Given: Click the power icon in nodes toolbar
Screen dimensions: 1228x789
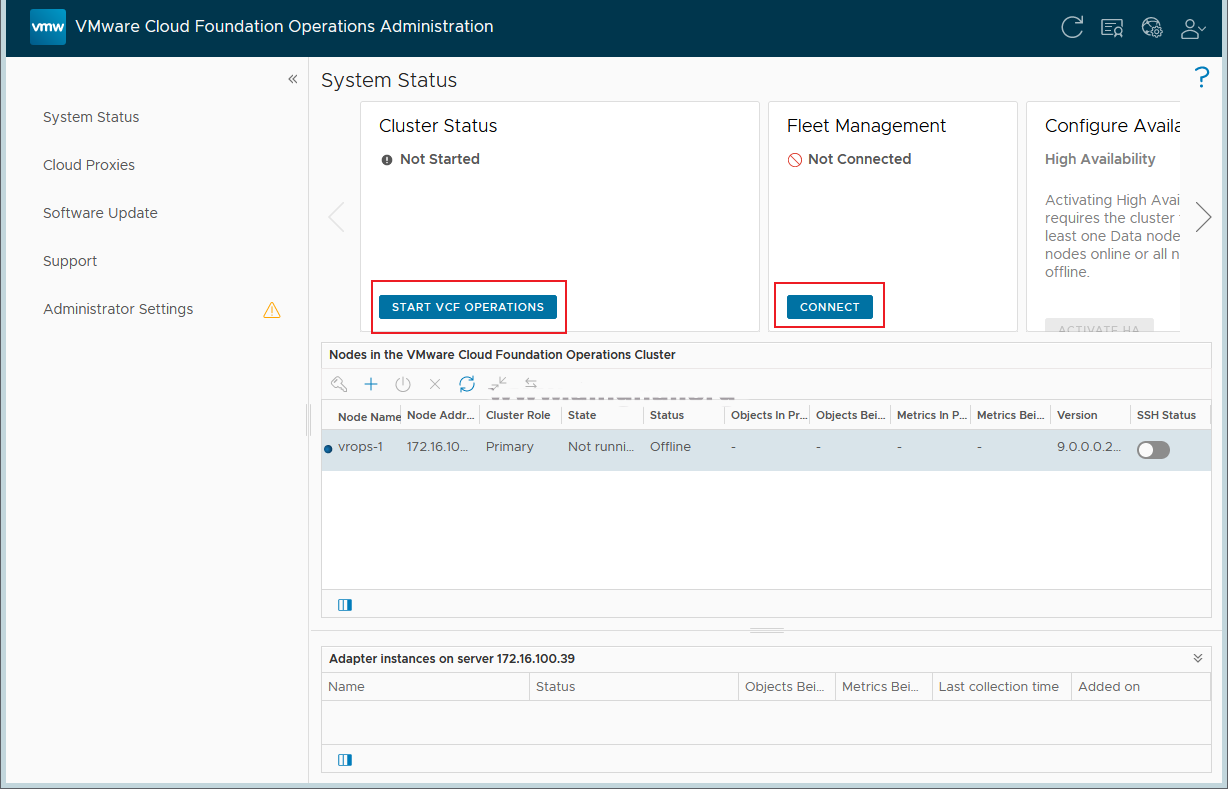Looking at the screenshot, I should (x=403, y=384).
